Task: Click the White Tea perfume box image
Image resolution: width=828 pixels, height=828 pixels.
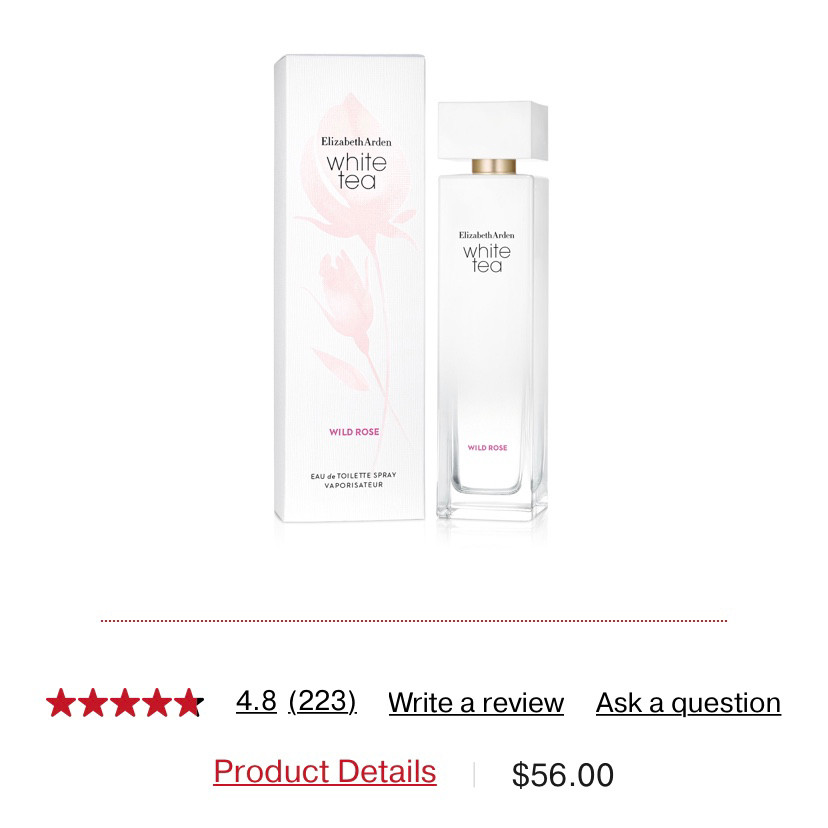Action: point(350,288)
